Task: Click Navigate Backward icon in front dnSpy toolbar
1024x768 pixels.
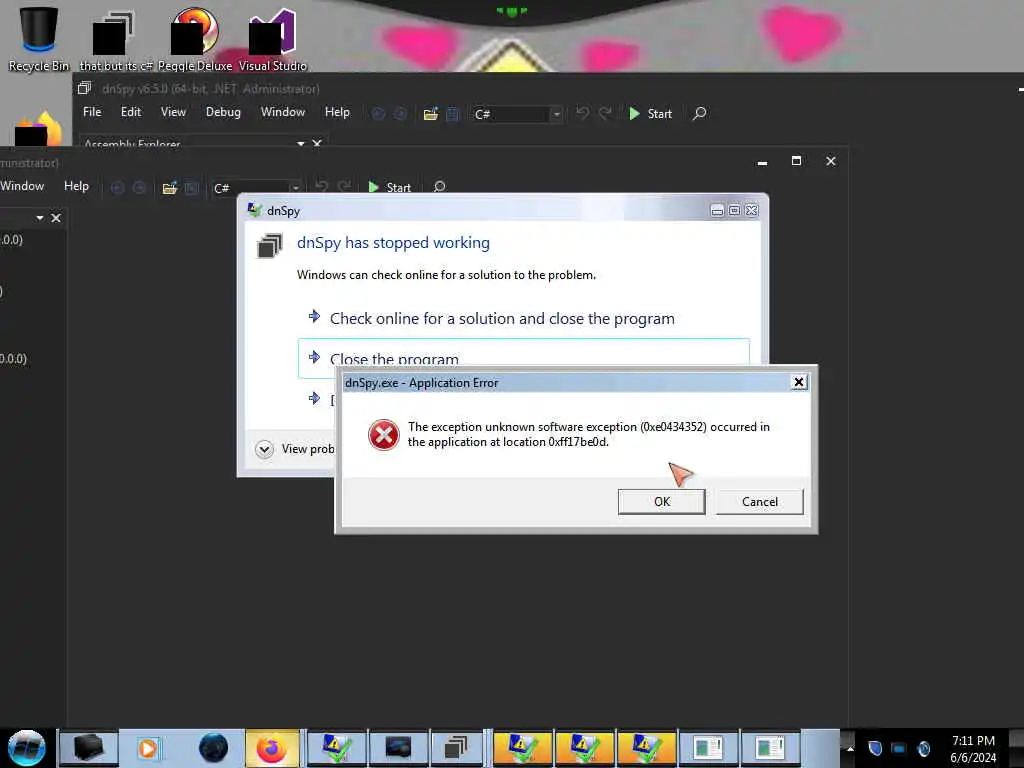Action: coord(117,188)
